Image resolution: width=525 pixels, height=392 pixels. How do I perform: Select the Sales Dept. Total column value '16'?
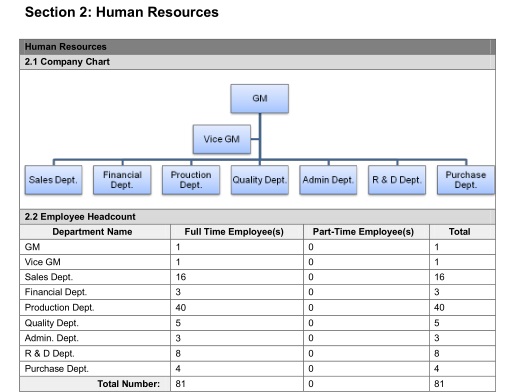(x=439, y=277)
